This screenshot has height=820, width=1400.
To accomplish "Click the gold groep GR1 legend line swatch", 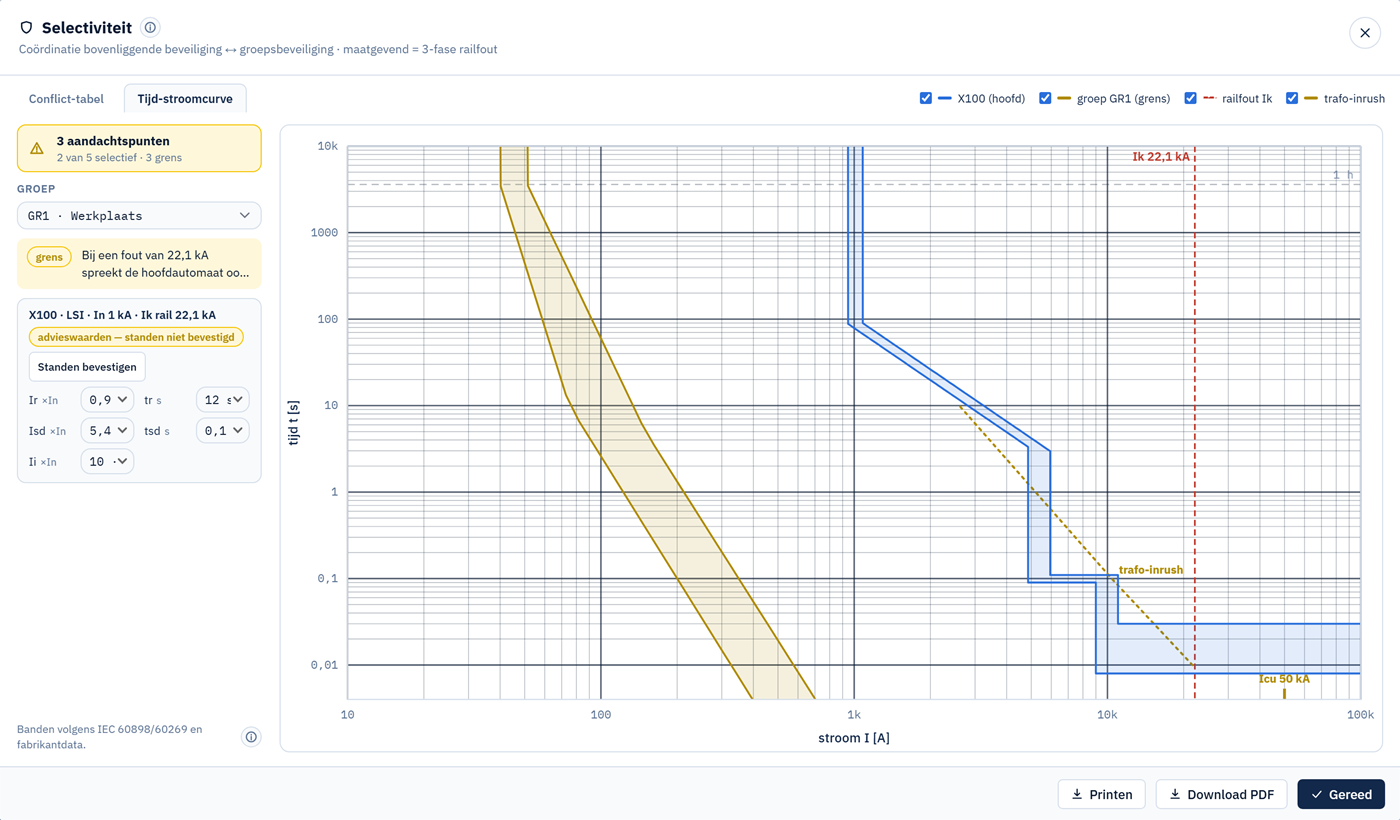I will 1064,98.
